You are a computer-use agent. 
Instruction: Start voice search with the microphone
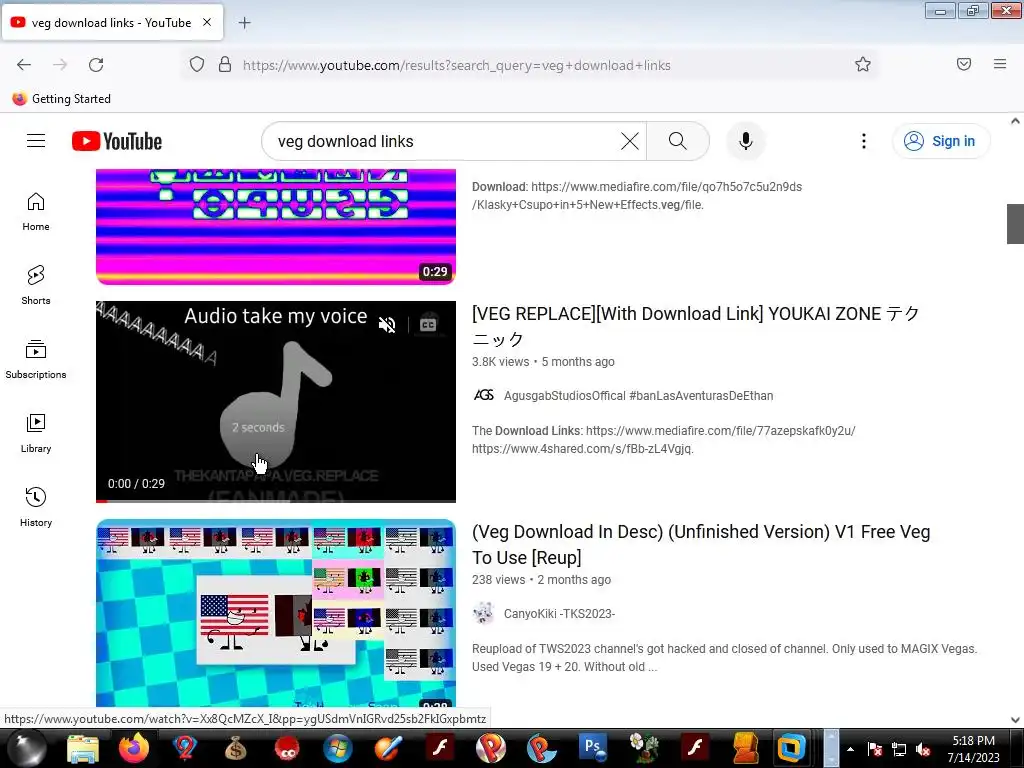pos(745,141)
